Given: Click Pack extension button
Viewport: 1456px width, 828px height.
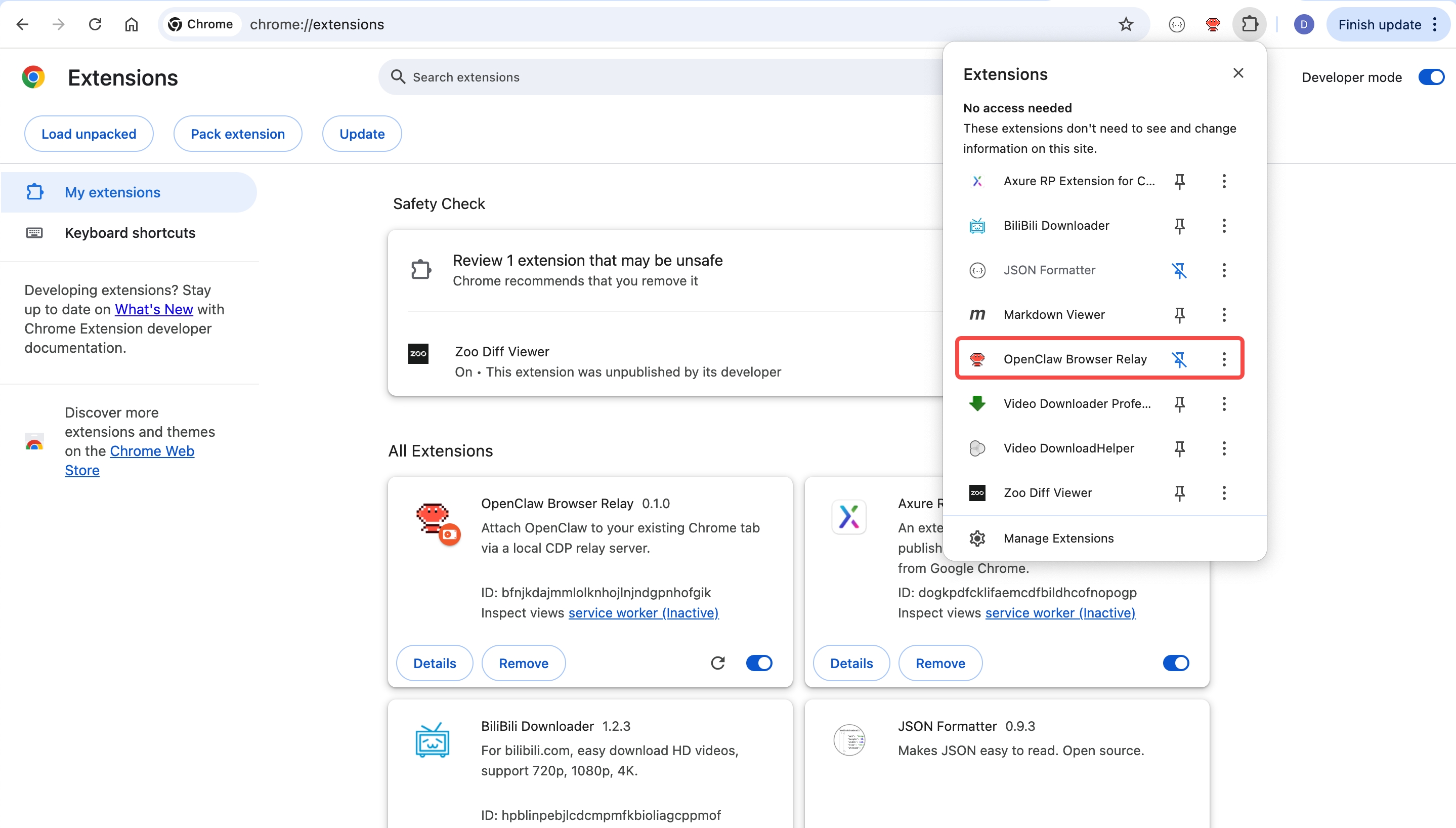Looking at the screenshot, I should coord(238,134).
